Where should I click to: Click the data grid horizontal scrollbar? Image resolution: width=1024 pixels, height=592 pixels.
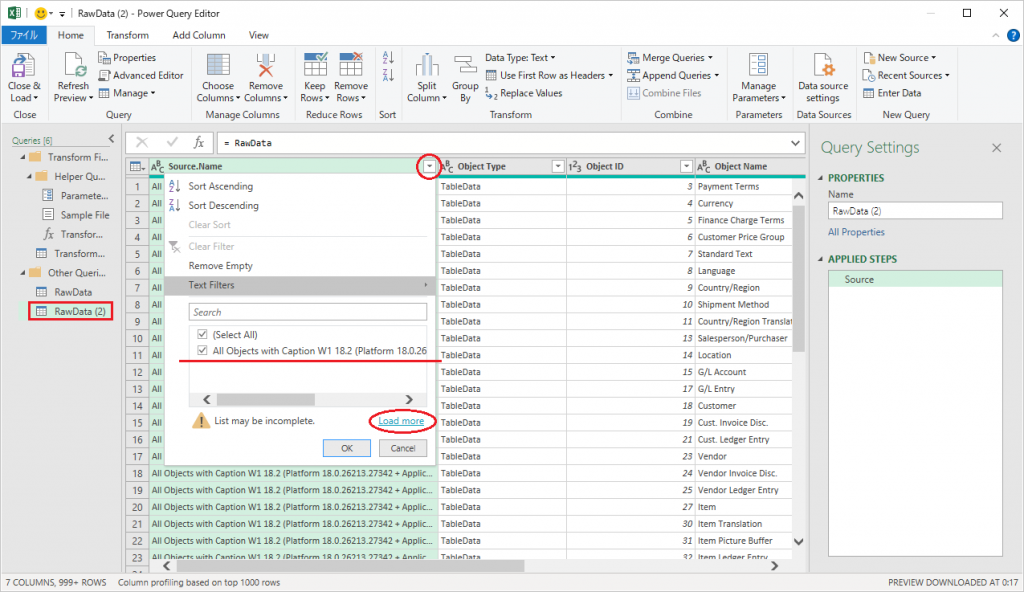click(x=351, y=566)
